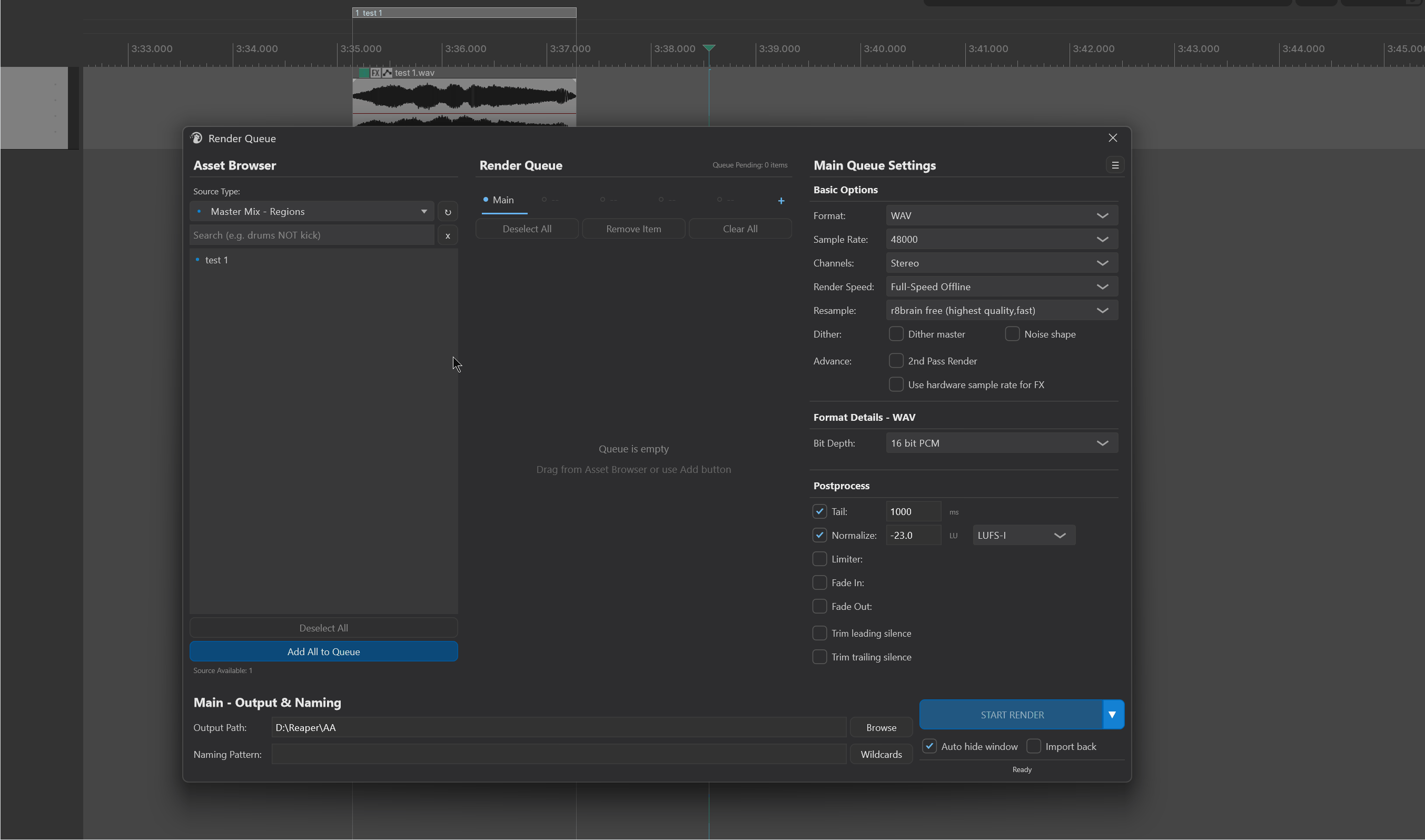Click Add All to Queue
This screenshot has height=840, width=1425.
pos(324,652)
